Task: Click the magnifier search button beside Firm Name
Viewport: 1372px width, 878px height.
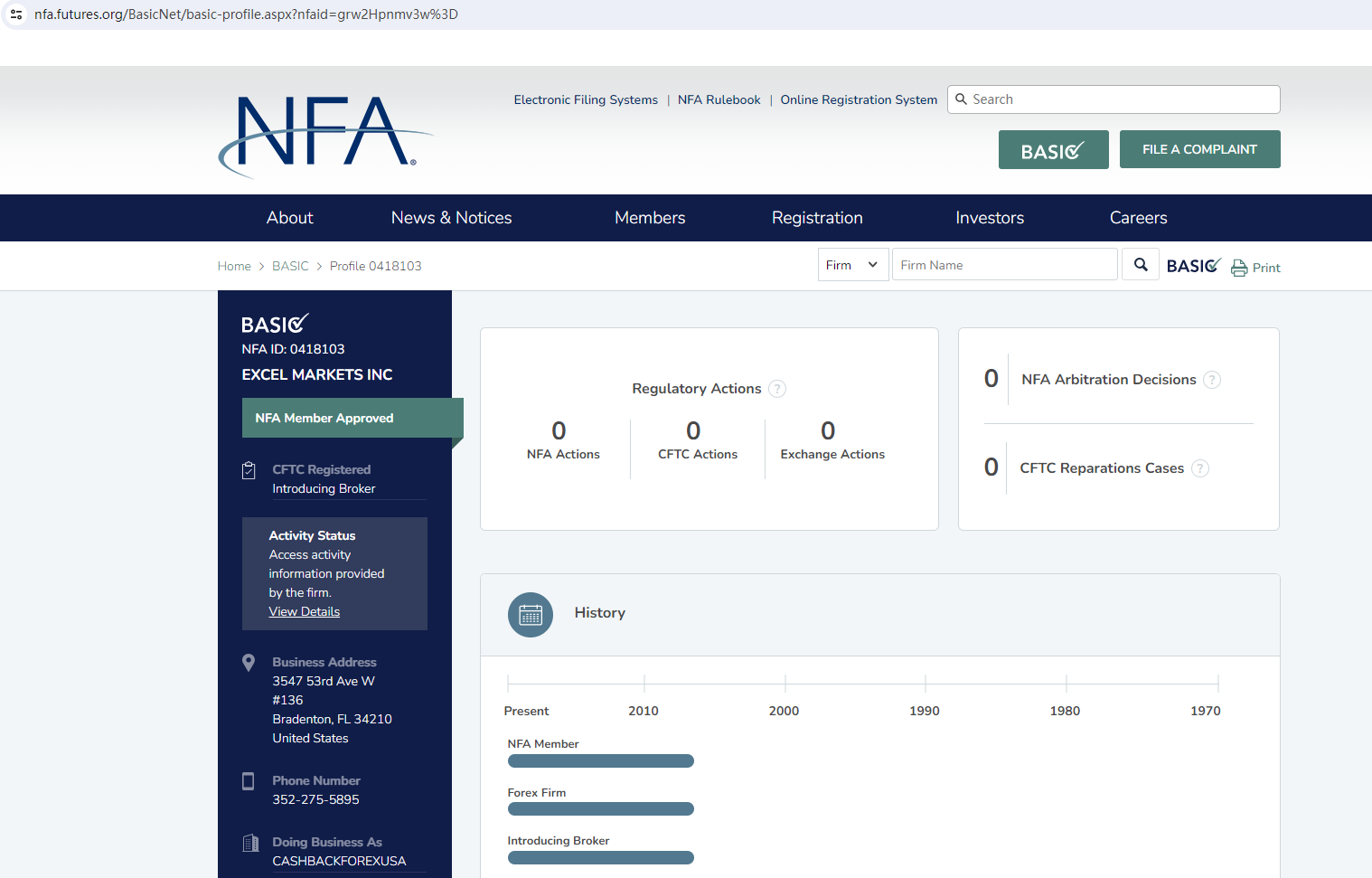Action: coord(1141,265)
